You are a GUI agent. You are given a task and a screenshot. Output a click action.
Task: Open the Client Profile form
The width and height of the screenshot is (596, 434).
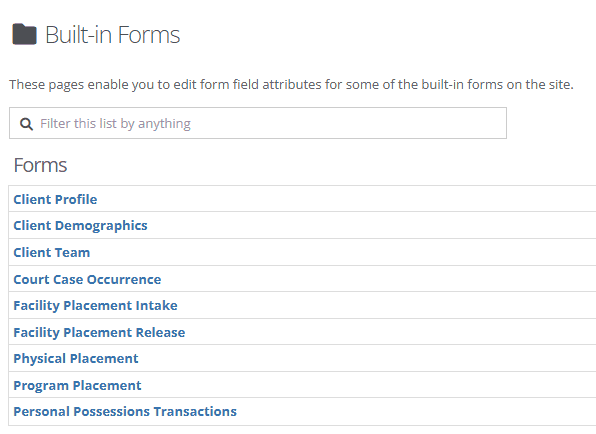[55, 199]
